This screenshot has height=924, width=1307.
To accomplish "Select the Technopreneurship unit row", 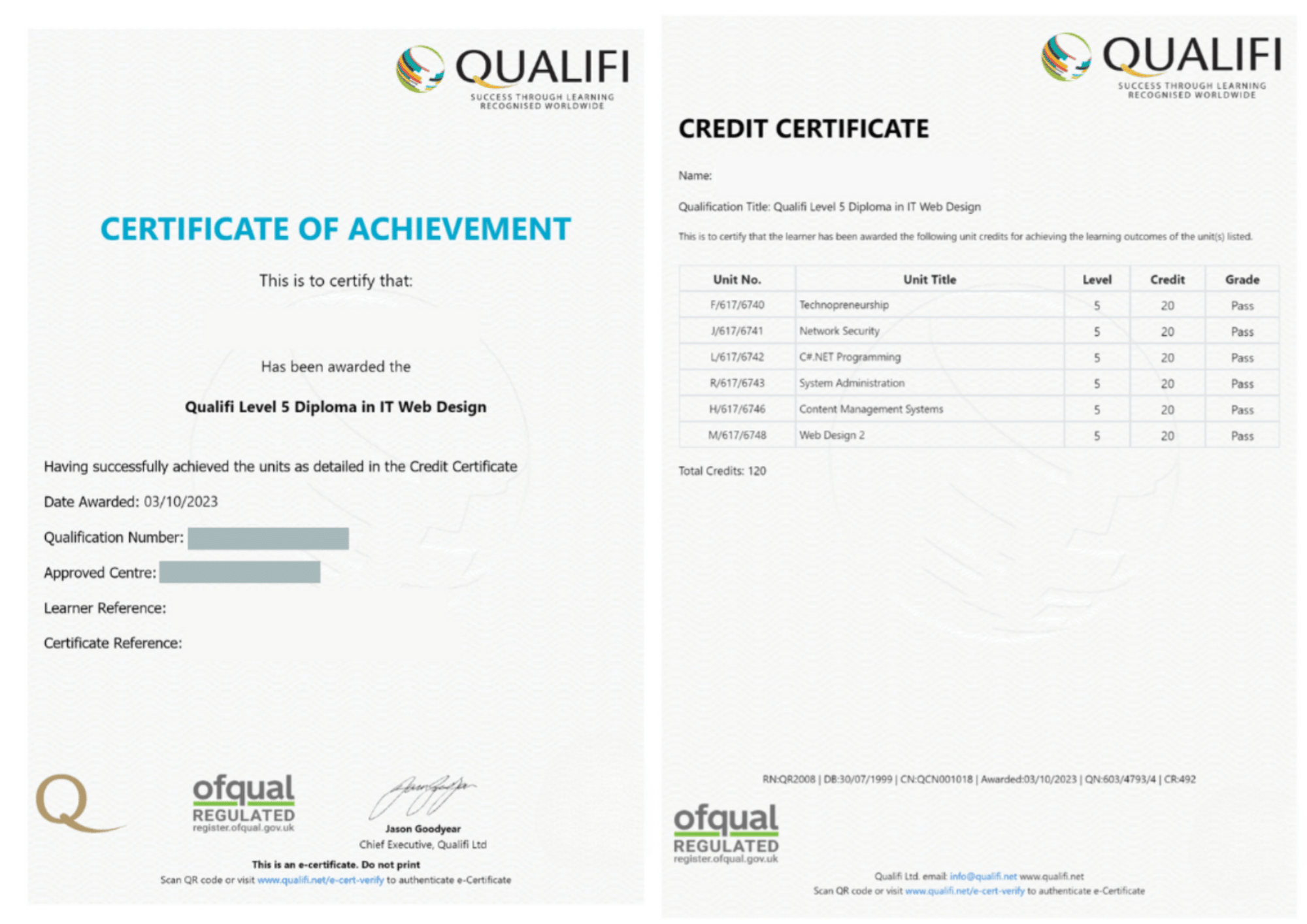I will [844, 305].
